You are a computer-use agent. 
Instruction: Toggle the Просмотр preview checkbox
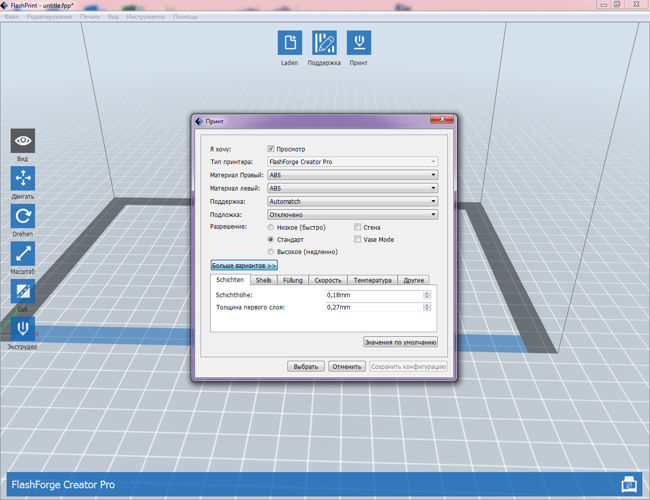(271, 148)
